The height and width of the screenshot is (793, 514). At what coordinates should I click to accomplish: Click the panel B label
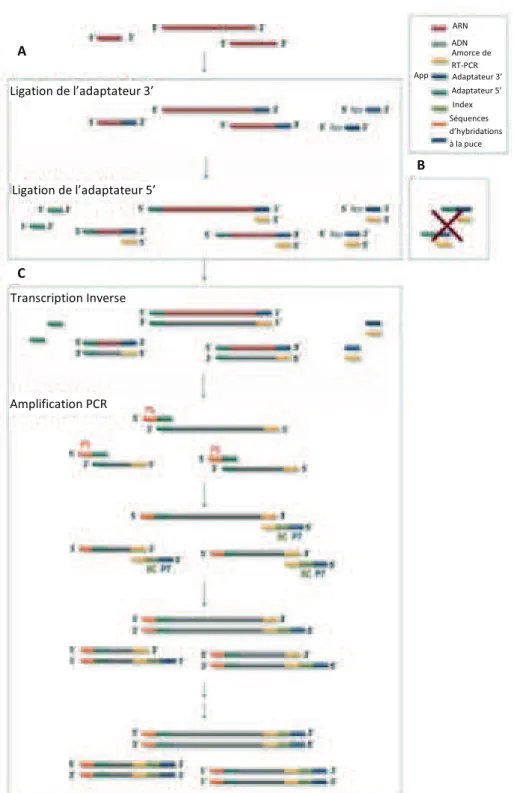pyautogui.click(x=420, y=165)
